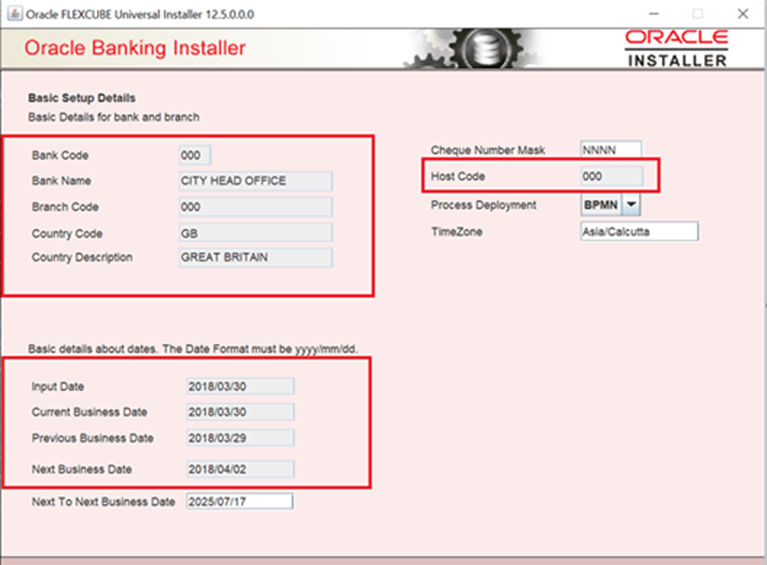
Task: Click the Oracle Installer logo
Action: [677, 48]
